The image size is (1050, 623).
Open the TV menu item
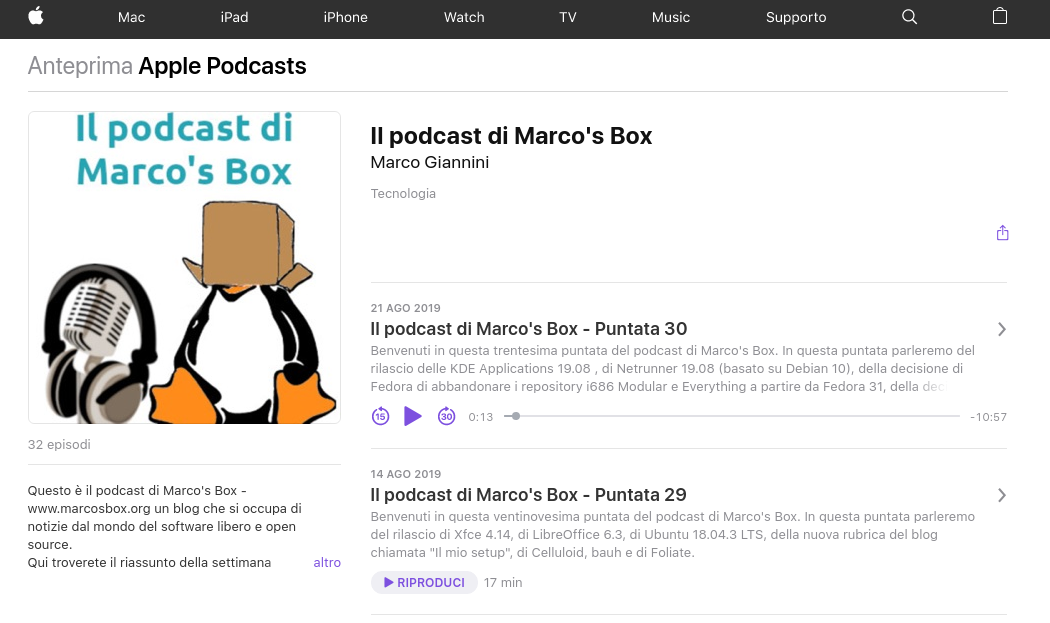(x=568, y=17)
